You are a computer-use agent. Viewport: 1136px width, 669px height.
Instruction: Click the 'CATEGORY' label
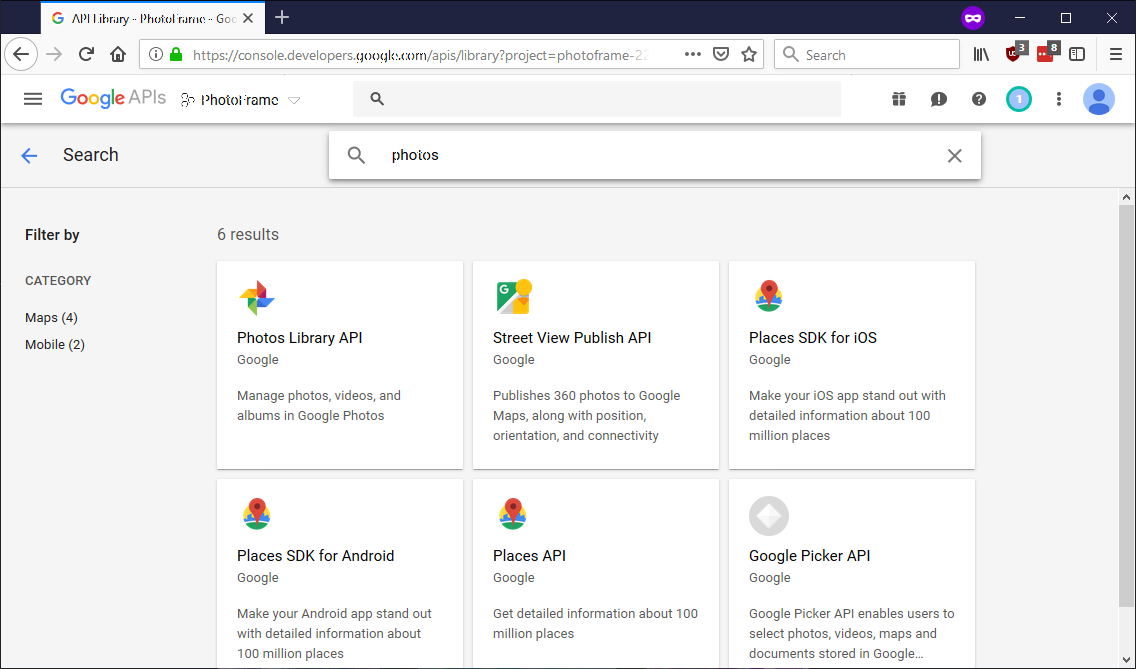58,281
